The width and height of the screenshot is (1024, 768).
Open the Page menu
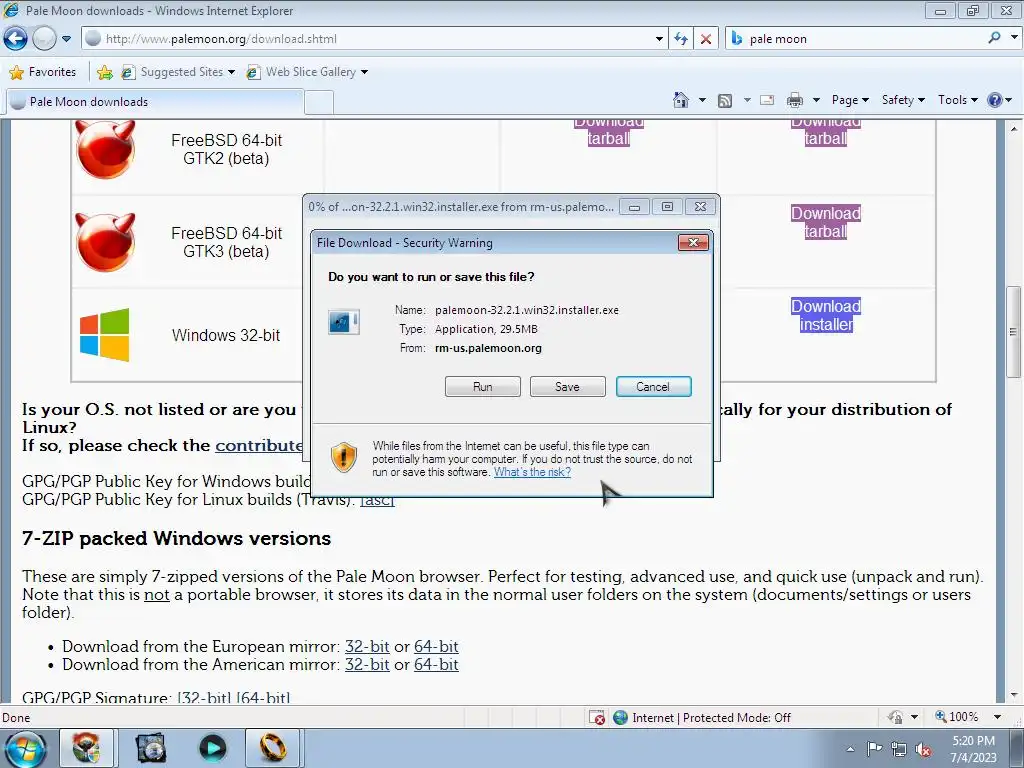(x=850, y=100)
